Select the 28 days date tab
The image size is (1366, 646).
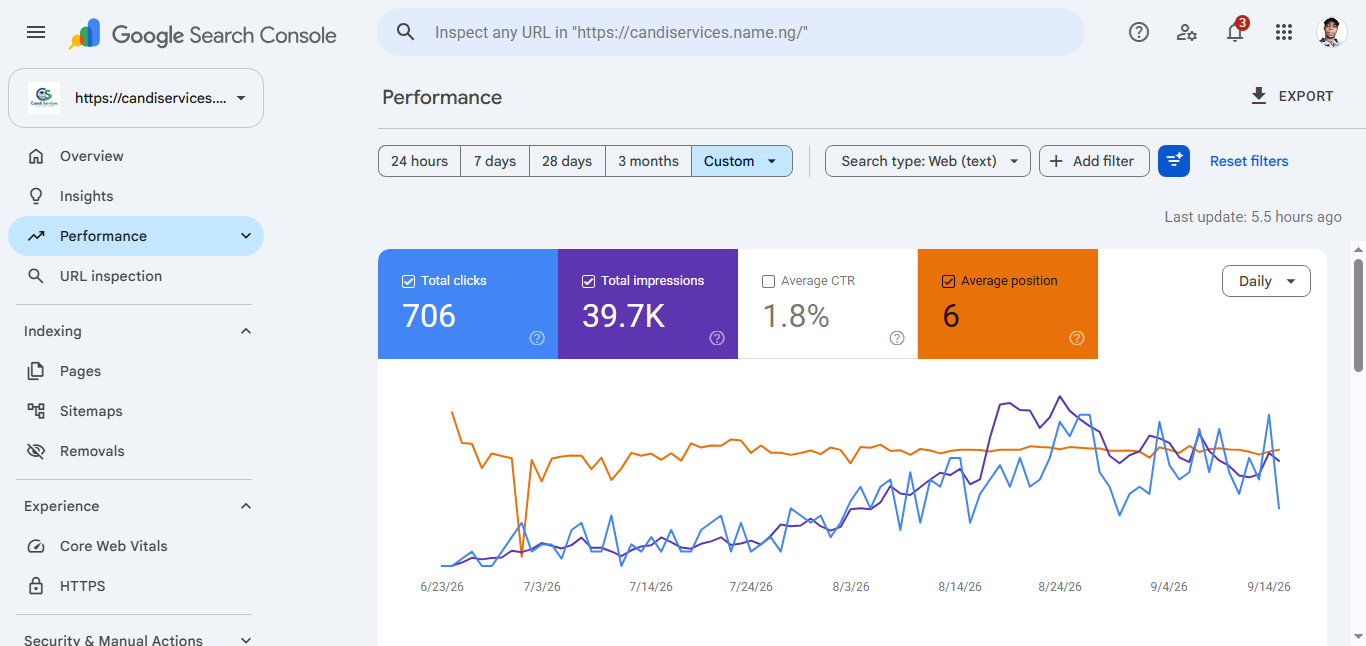[x=567, y=161]
